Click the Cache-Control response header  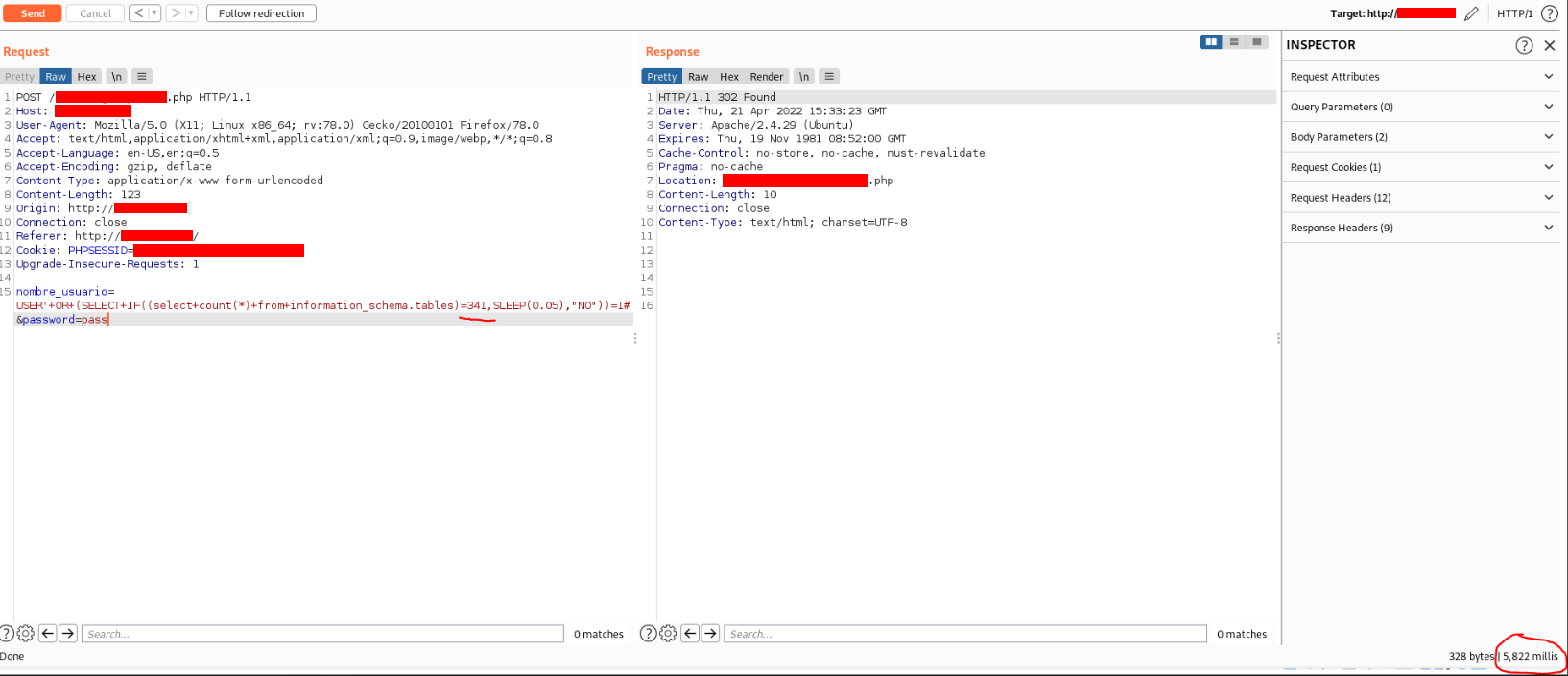coord(821,153)
